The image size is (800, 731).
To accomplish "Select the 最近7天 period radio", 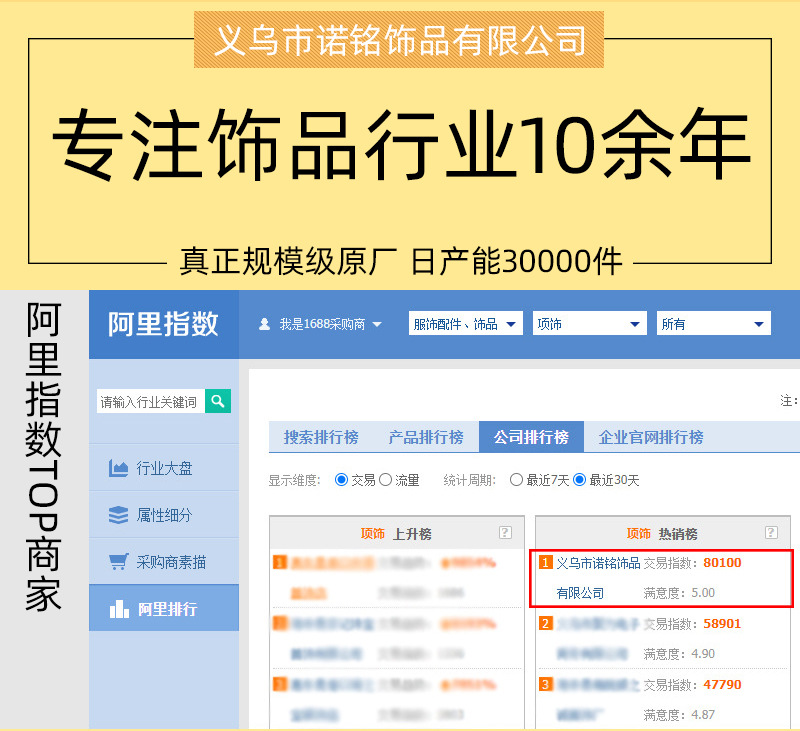I will pyautogui.click(x=516, y=480).
